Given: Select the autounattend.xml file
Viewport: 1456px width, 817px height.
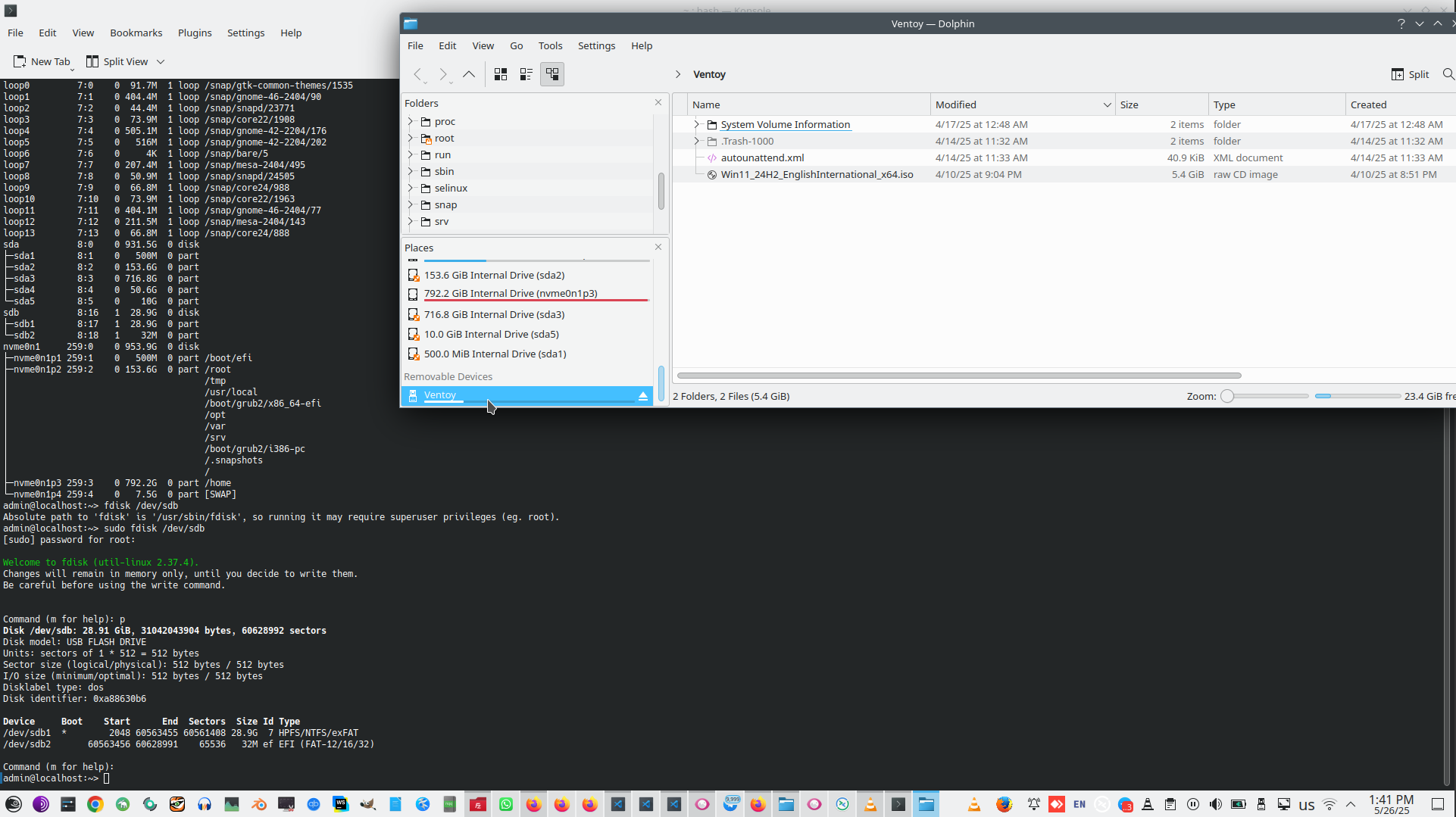Looking at the screenshot, I should pos(762,157).
